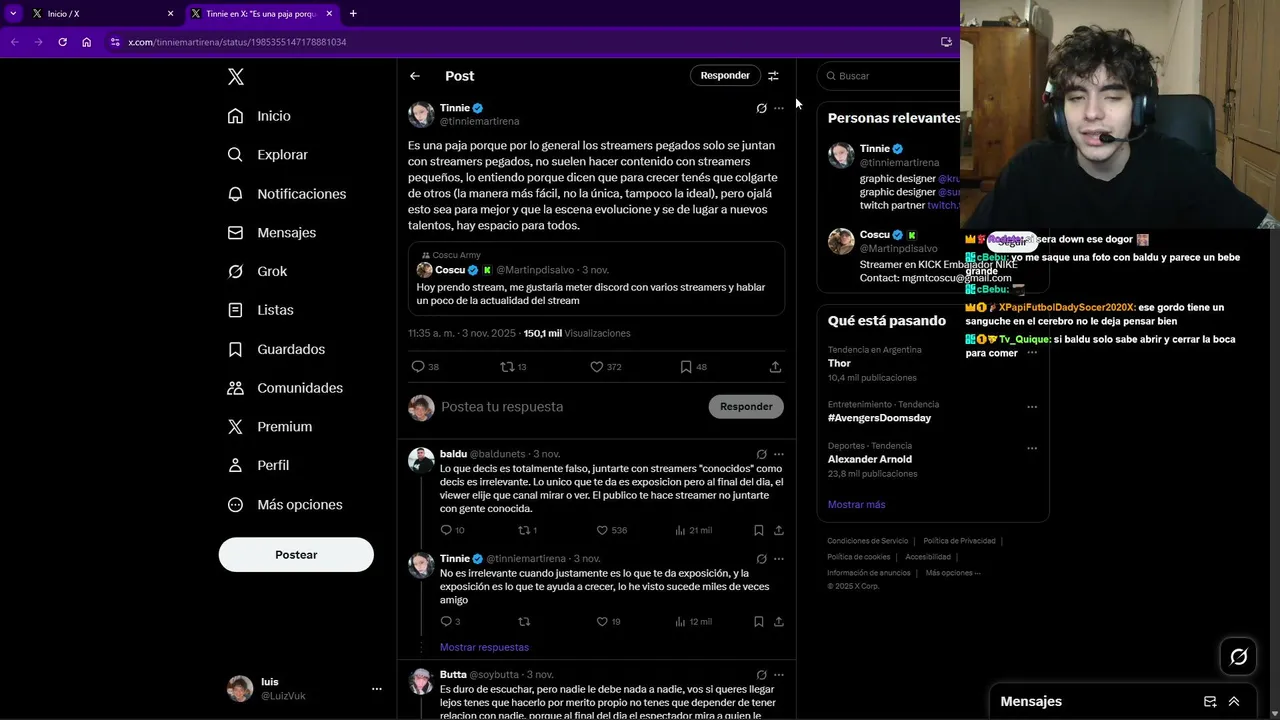The image size is (1280, 720).
Task: Open browser tab list dropdown
Action: pyautogui.click(x=12, y=14)
